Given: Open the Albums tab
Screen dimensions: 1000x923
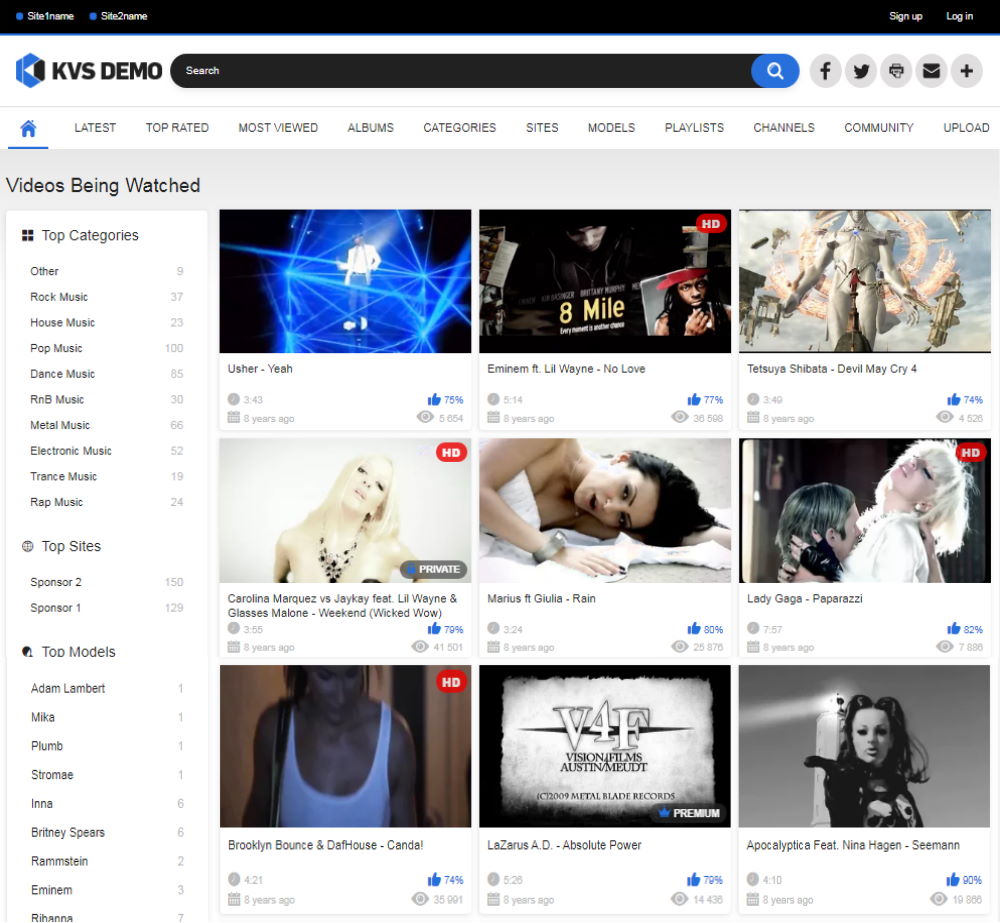Looking at the screenshot, I should pos(371,128).
